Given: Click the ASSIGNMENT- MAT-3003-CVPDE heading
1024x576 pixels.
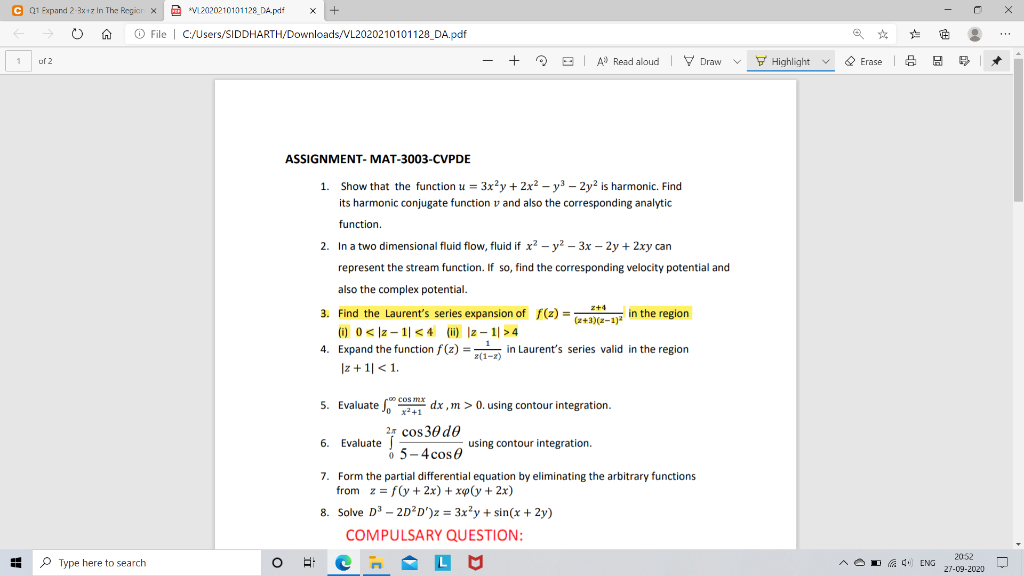Looking at the screenshot, I should pos(377,159).
